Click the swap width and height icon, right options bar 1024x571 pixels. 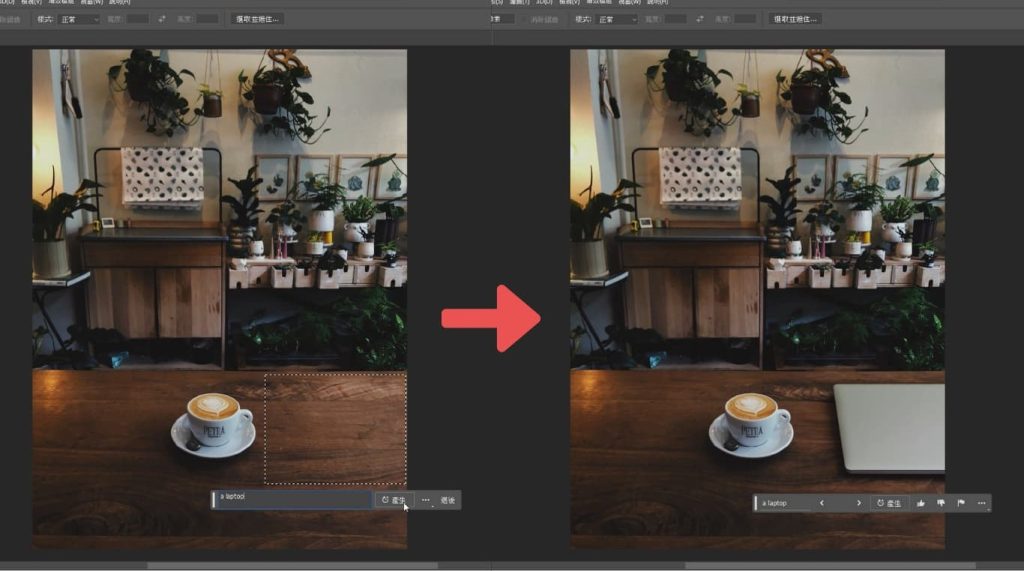click(x=700, y=20)
